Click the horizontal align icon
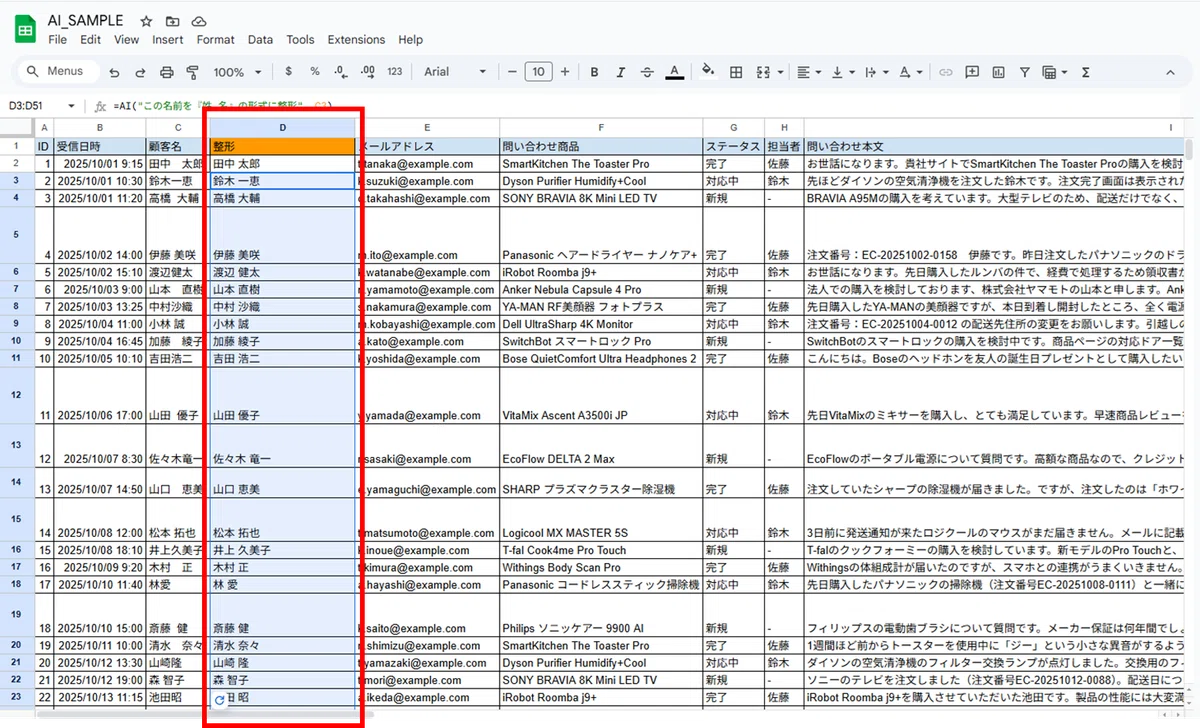Screen dimensions: 1200x728 (x=803, y=72)
